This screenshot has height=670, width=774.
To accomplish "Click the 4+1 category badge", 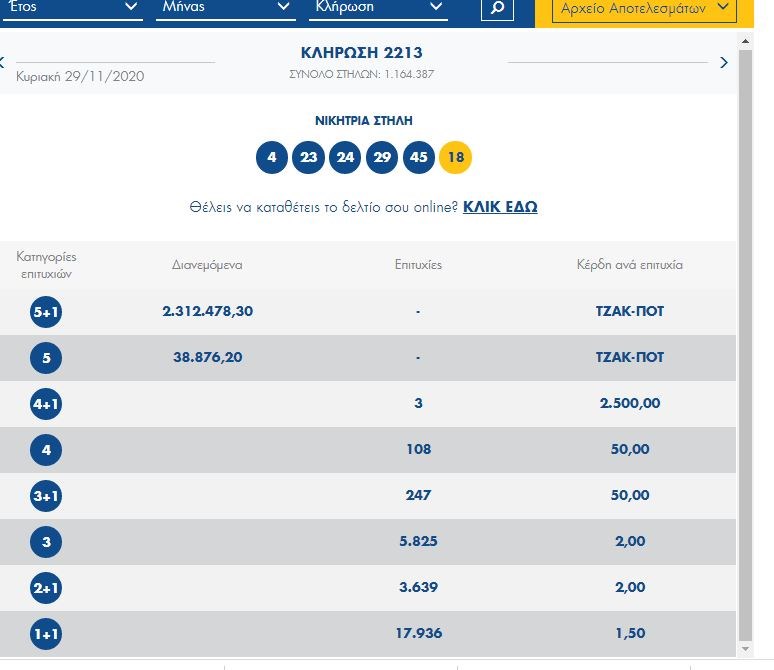I will click(x=46, y=404).
